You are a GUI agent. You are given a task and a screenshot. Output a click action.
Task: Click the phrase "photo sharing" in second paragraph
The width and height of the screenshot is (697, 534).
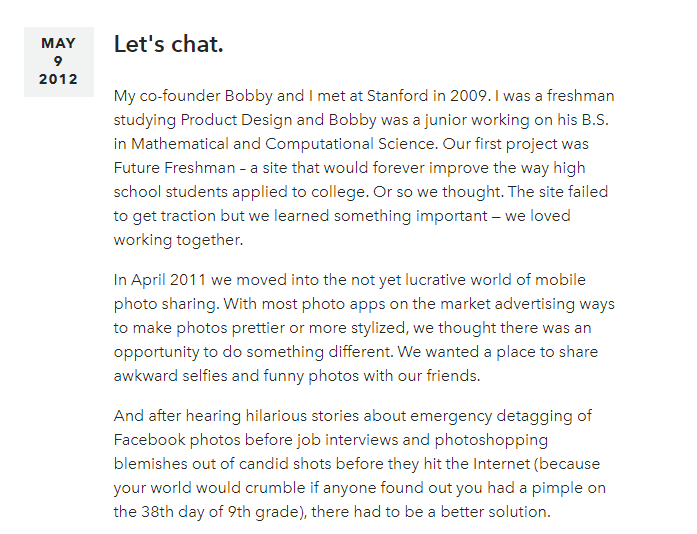(166, 304)
